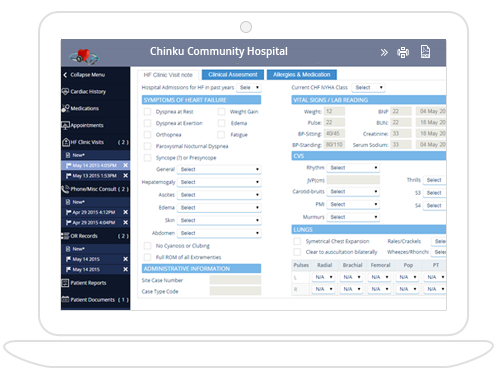Screen dimensions: 500x379
Task: Click the printer icon in header
Action: pyautogui.click(x=403, y=52)
